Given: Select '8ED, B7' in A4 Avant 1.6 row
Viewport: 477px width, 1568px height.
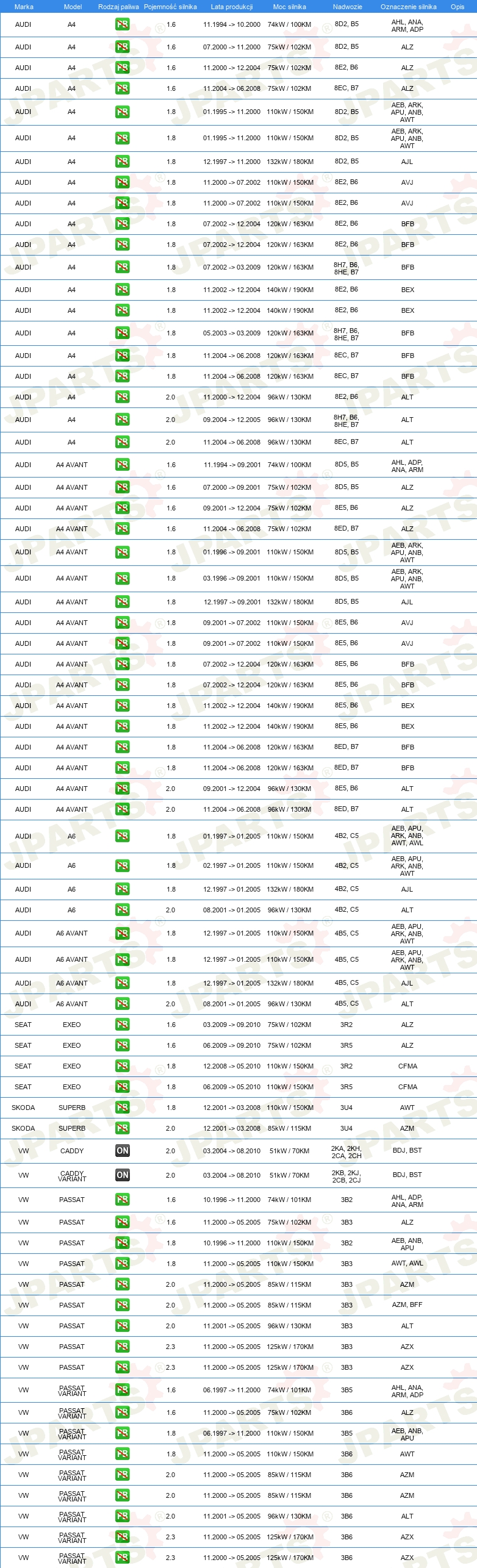Looking at the screenshot, I should tap(346, 529).
